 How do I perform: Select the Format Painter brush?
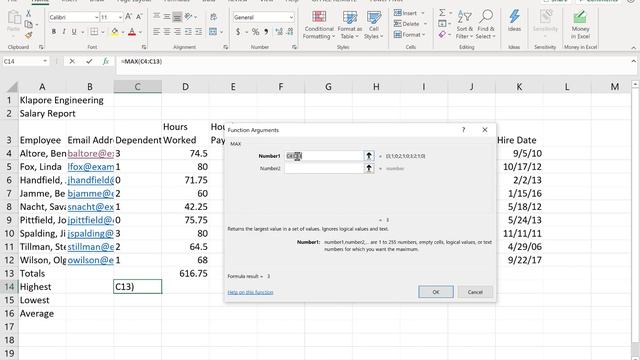pos(28,35)
